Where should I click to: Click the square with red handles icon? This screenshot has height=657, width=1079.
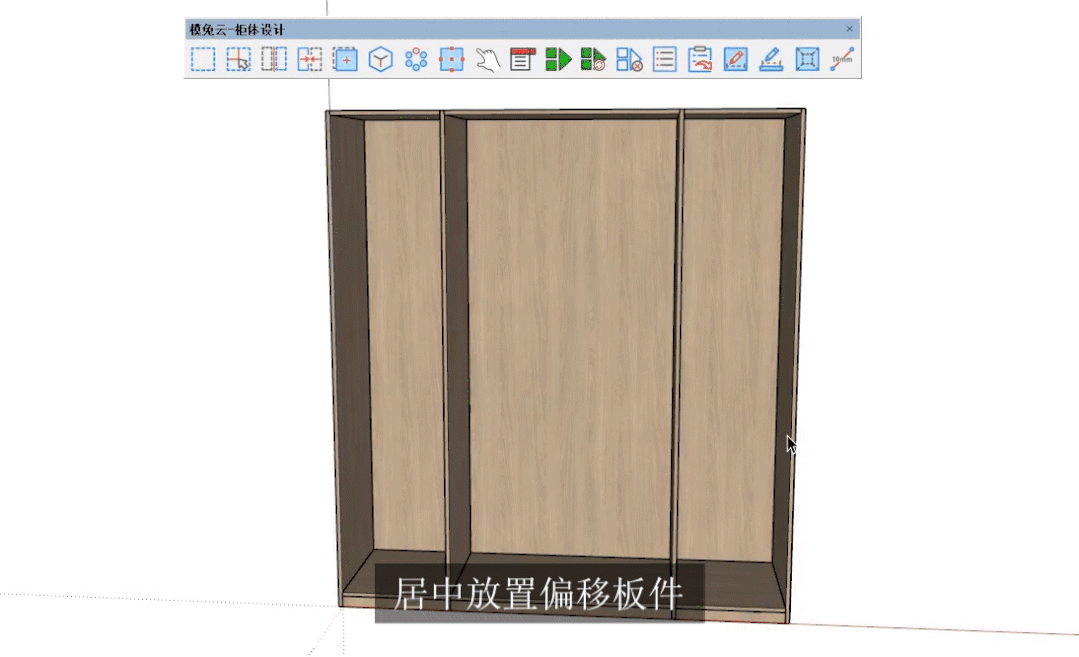(x=452, y=60)
